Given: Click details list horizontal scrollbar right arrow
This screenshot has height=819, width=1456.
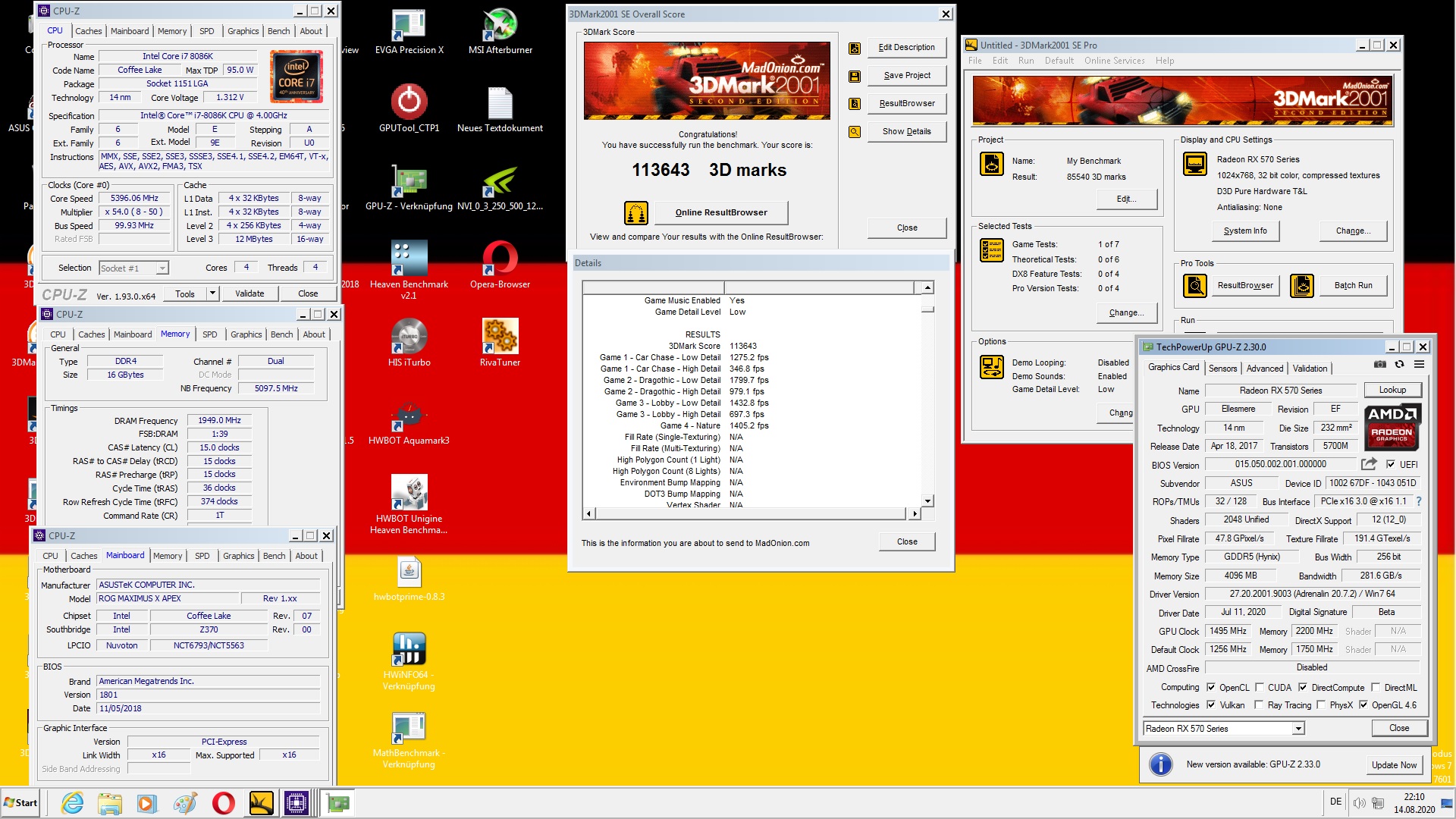Looking at the screenshot, I should pos(915,514).
